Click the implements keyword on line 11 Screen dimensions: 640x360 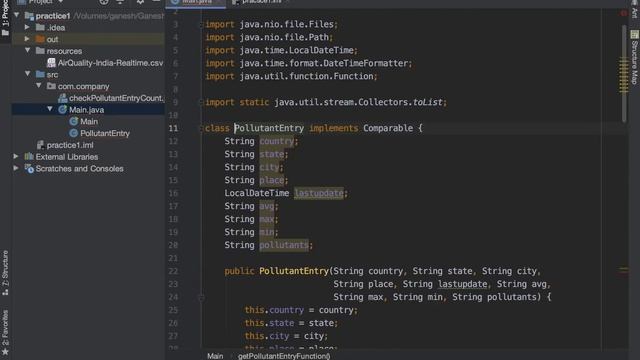[333, 128]
